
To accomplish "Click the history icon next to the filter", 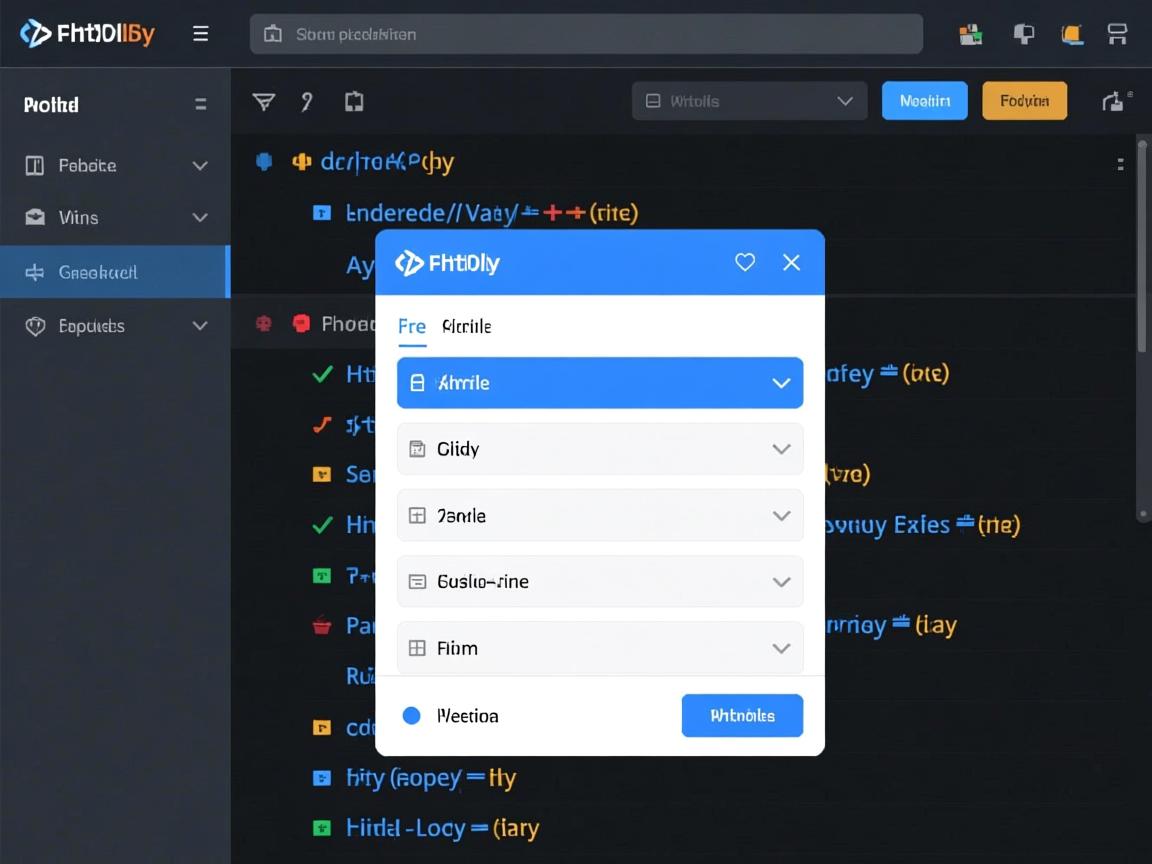I will tap(307, 101).
